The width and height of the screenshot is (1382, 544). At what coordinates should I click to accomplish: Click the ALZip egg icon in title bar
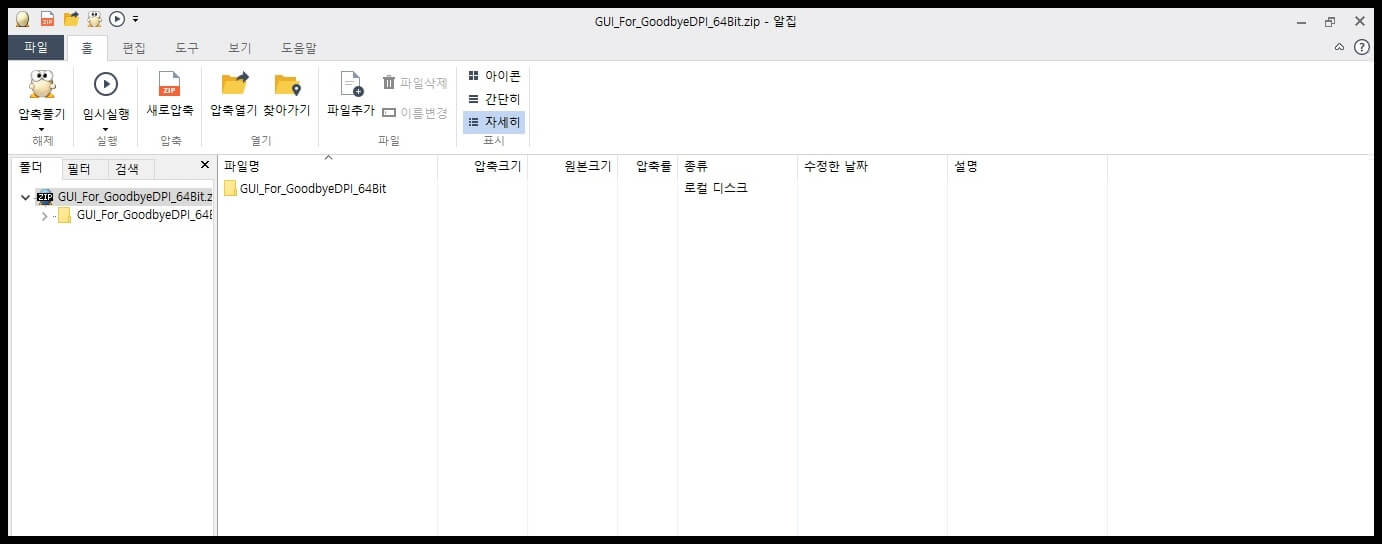point(22,19)
